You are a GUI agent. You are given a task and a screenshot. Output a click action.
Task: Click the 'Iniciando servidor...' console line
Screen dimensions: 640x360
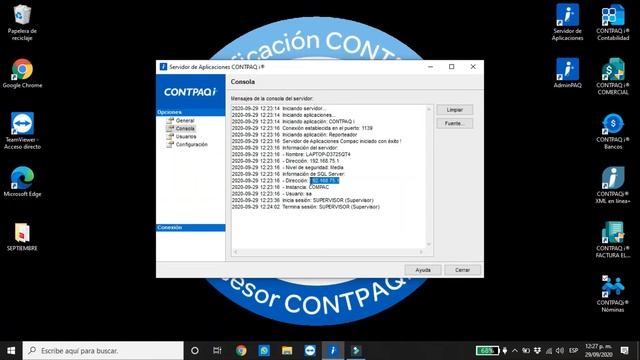[x=279, y=109]
